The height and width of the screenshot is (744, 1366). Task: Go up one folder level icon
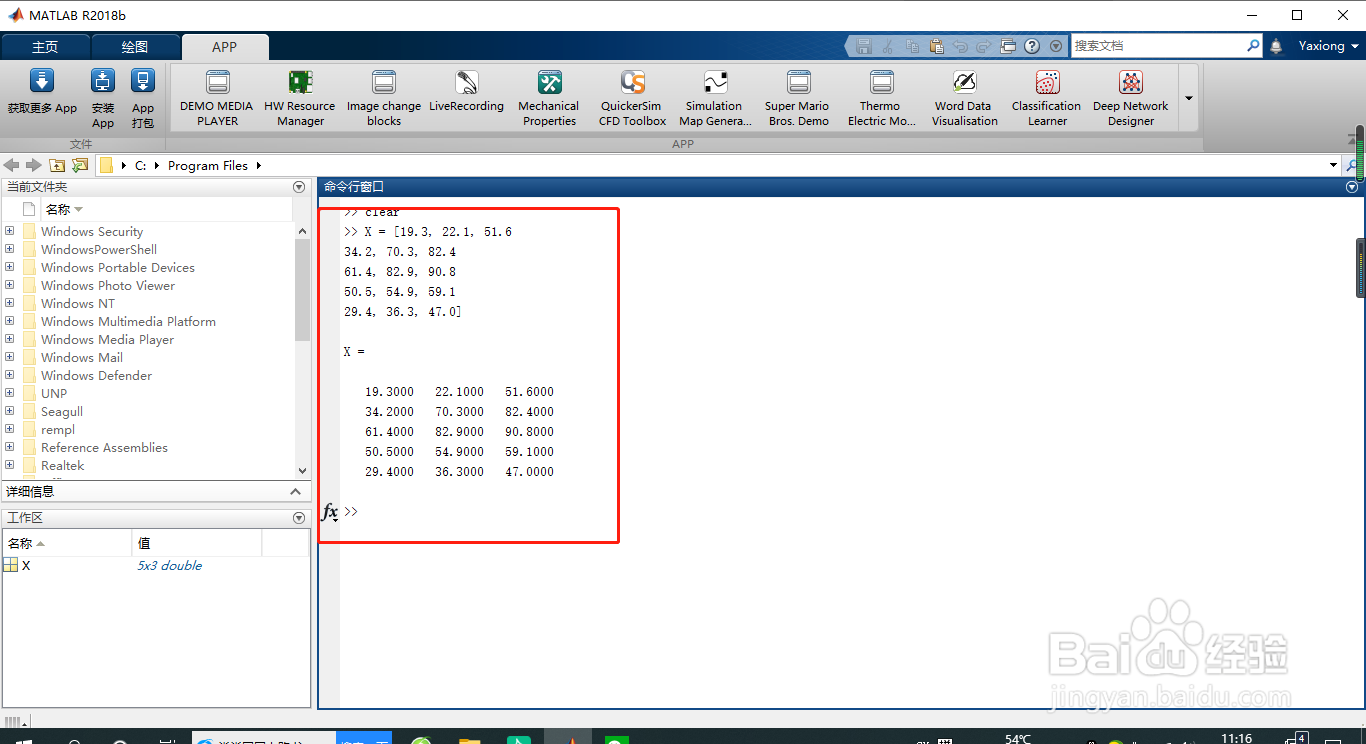click(x=57, y=165)
